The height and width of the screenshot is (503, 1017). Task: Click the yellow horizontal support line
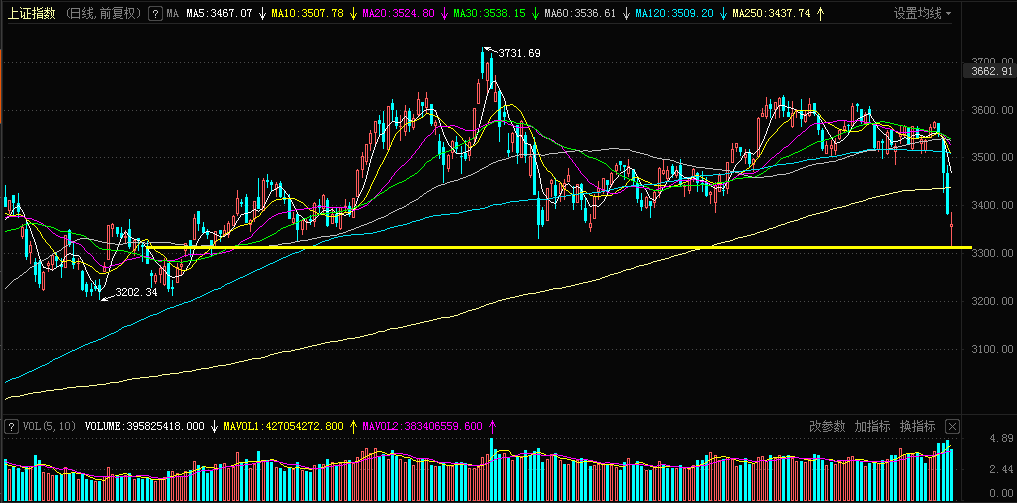pyautogui.click(x=600, y=247)
